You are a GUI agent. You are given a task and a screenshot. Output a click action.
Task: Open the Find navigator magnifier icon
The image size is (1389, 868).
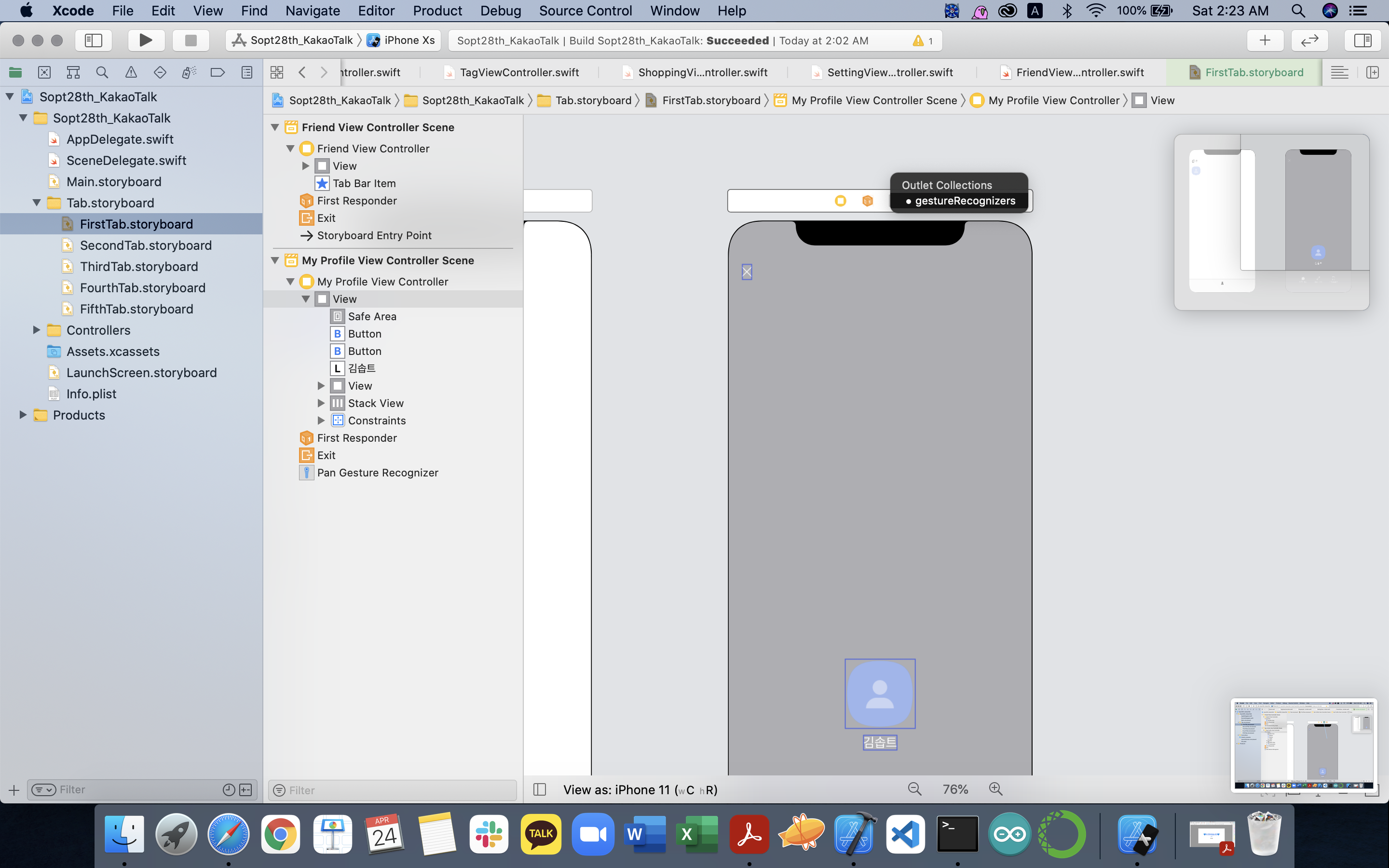(x=102, y=72)
